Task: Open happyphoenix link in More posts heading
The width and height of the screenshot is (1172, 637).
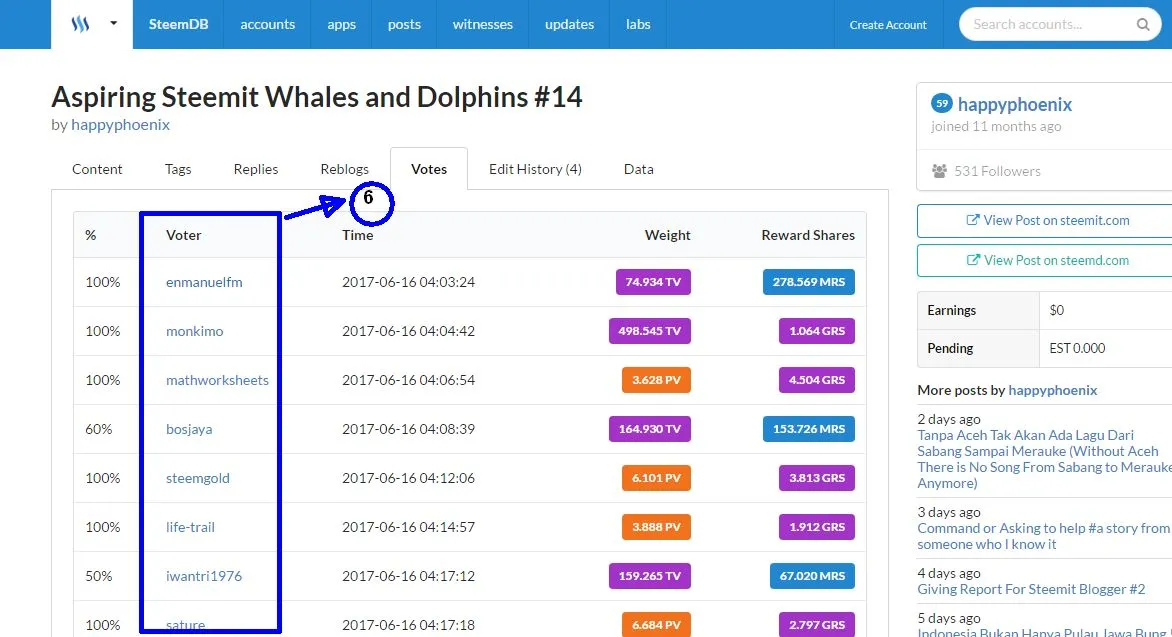Action: (1052, 390)
